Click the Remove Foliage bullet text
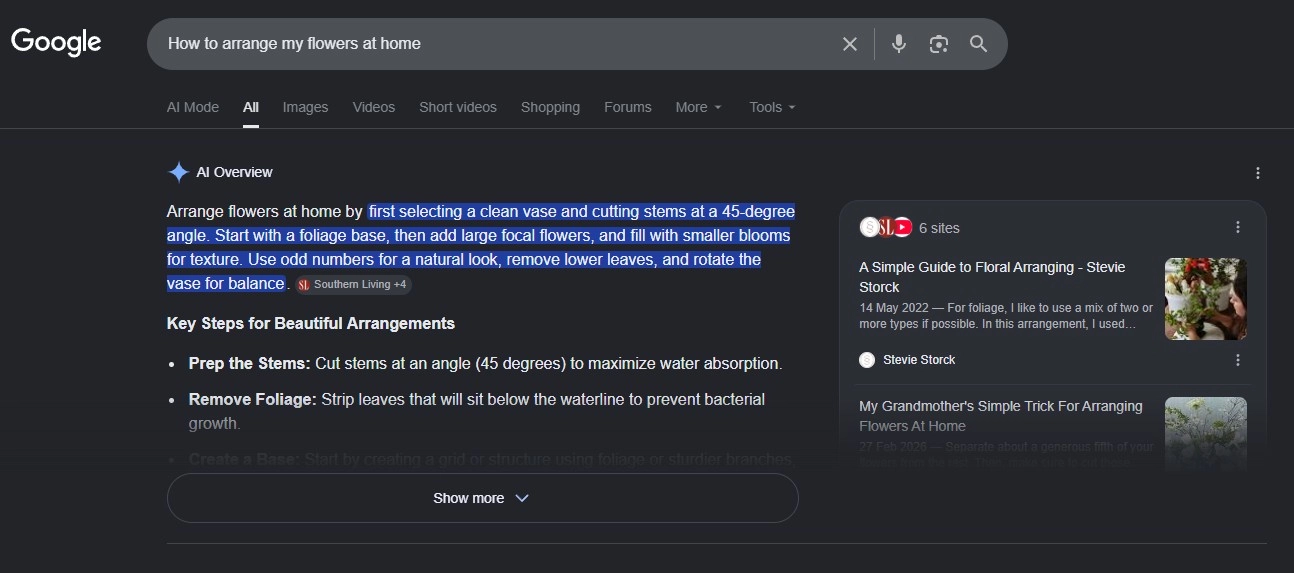Image resolution: width=1294 pixels, height=573 pixels. click(x=477, y=411)
